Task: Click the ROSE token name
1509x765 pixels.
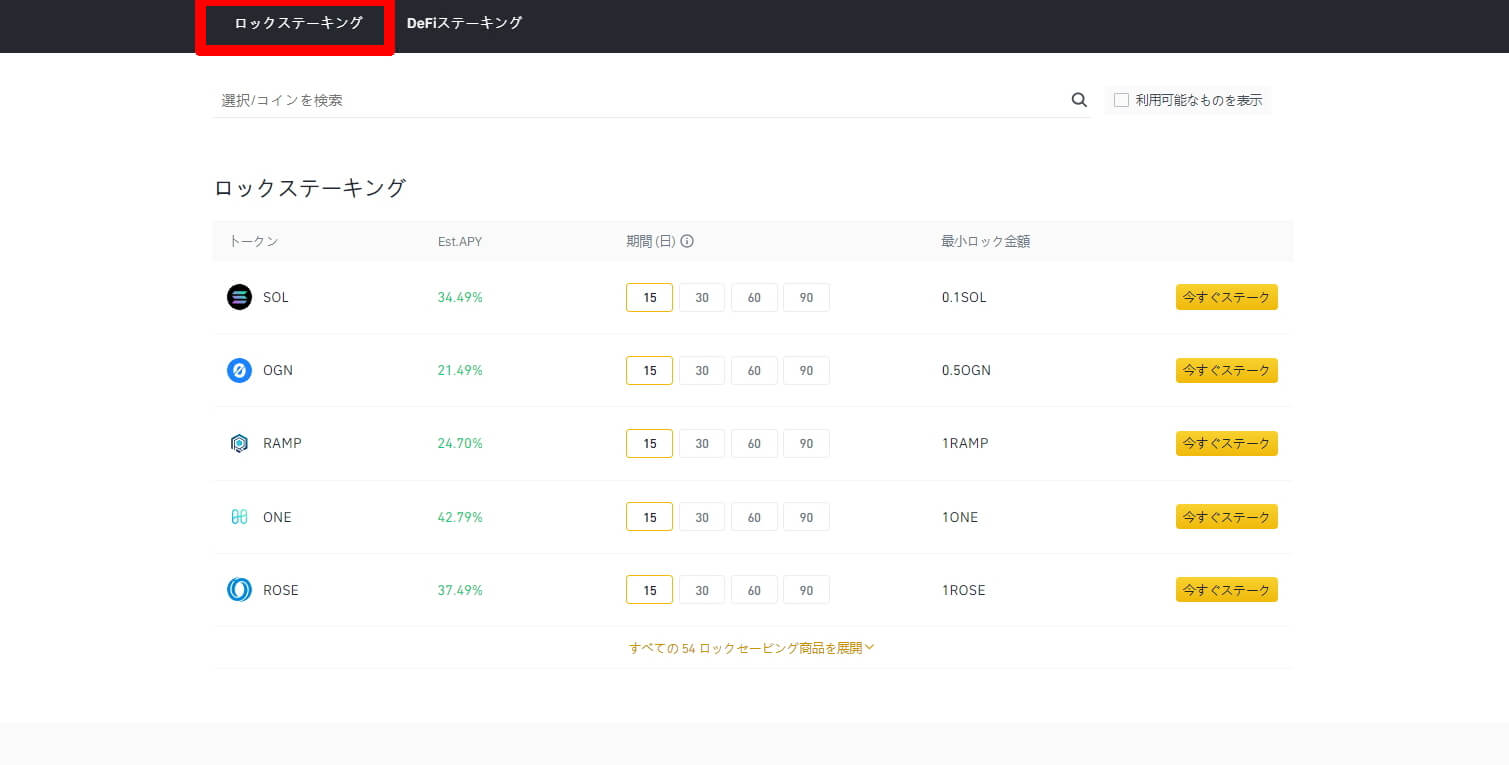Action: (280, 590)
